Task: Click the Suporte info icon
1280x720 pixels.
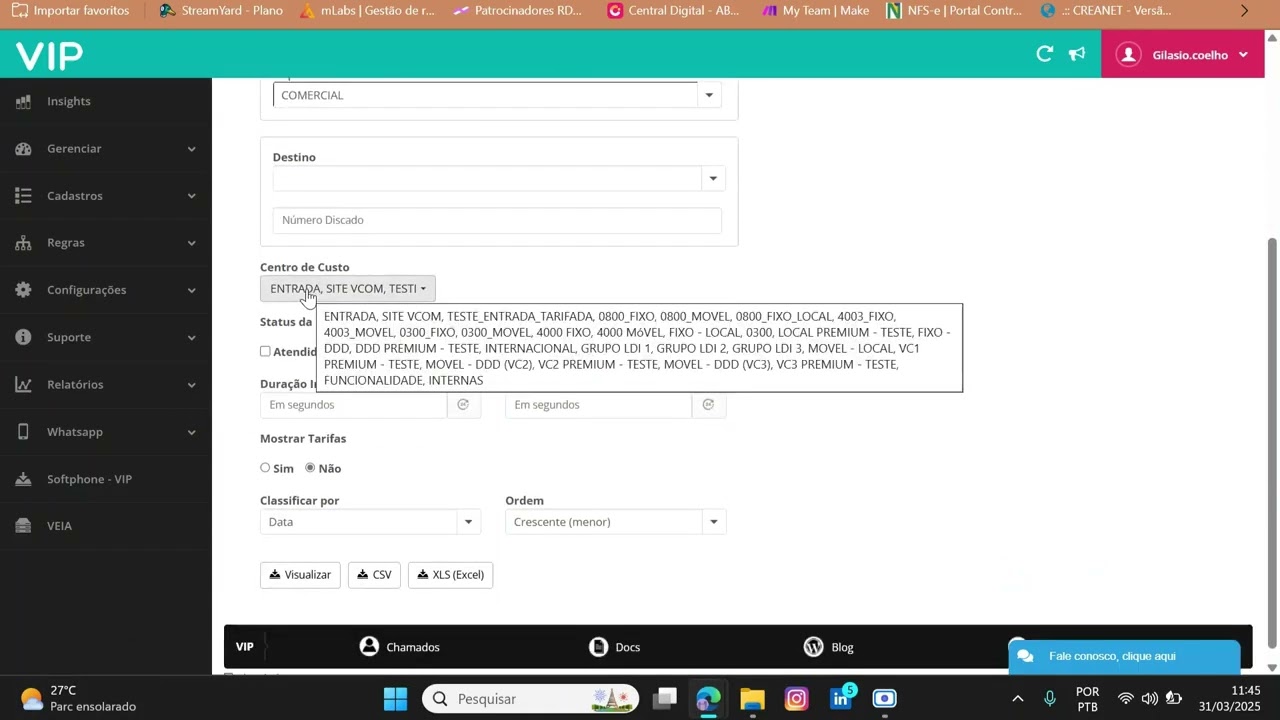Action: 24,337
